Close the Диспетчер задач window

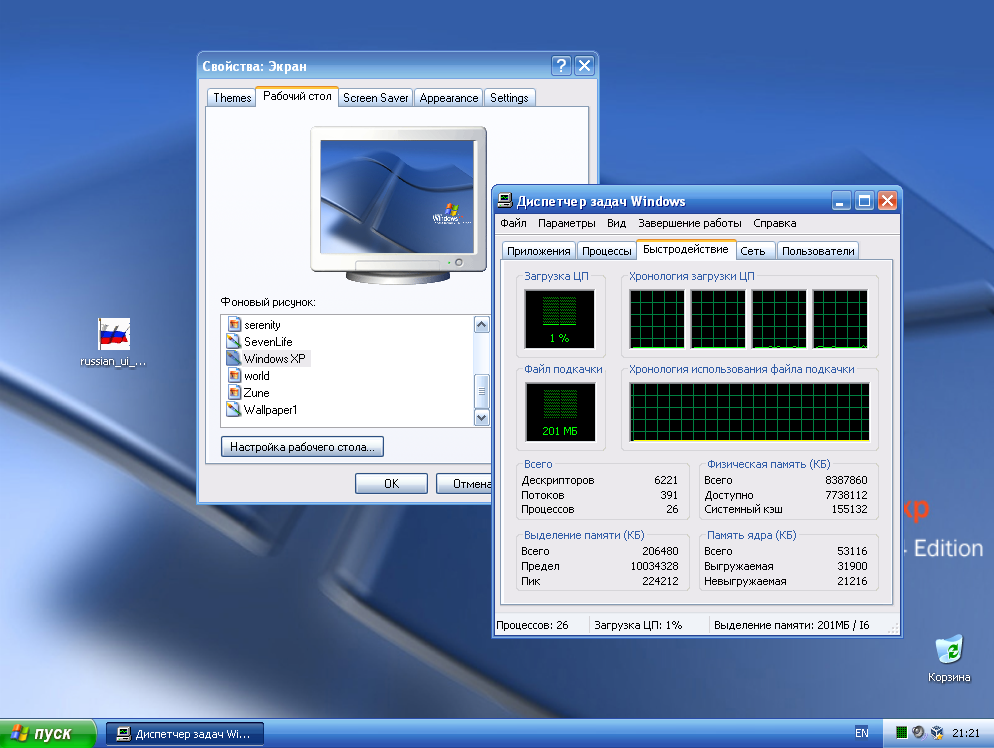click(x=888, y=201)
